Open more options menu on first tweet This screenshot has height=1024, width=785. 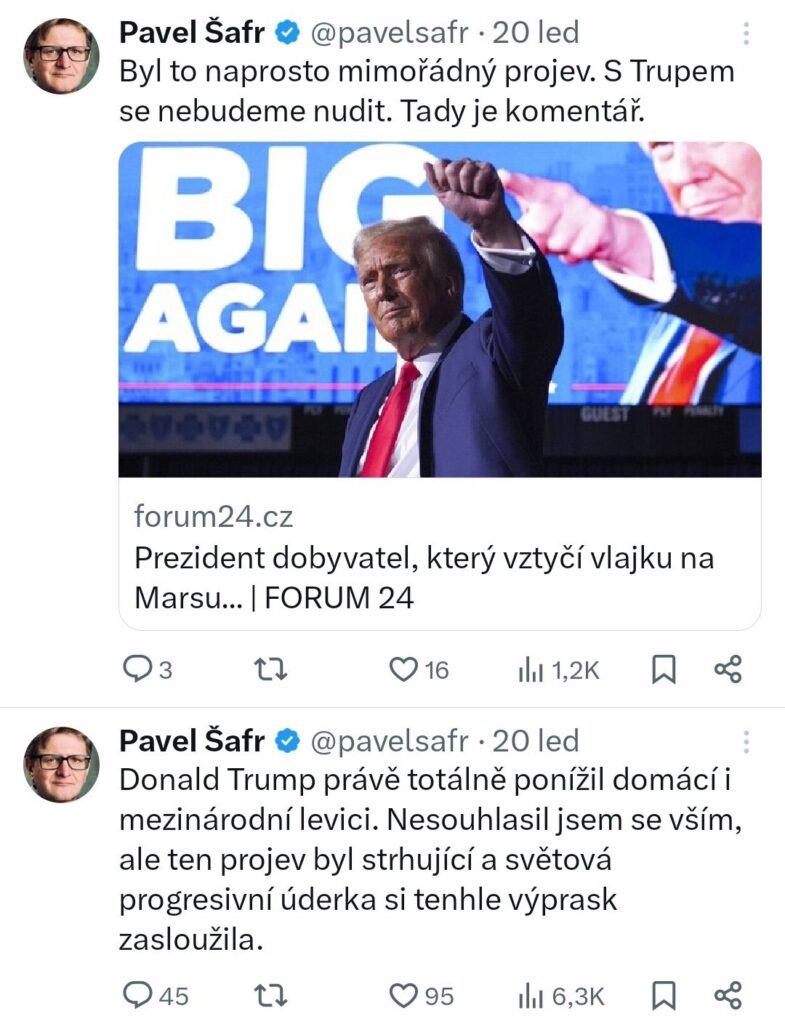point(746,35)
